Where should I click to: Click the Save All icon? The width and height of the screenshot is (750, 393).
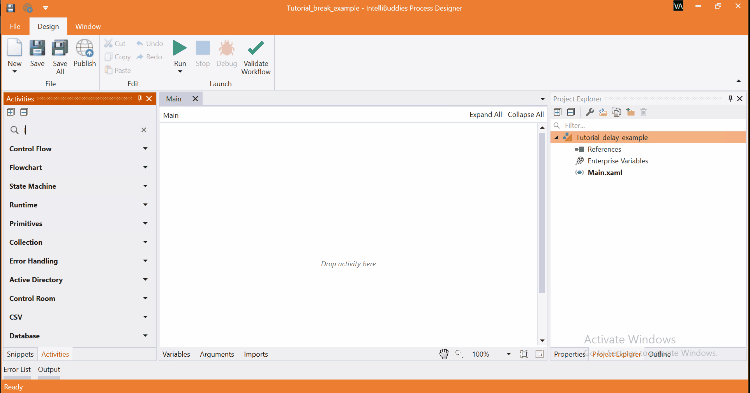click(x=60, y=48)
